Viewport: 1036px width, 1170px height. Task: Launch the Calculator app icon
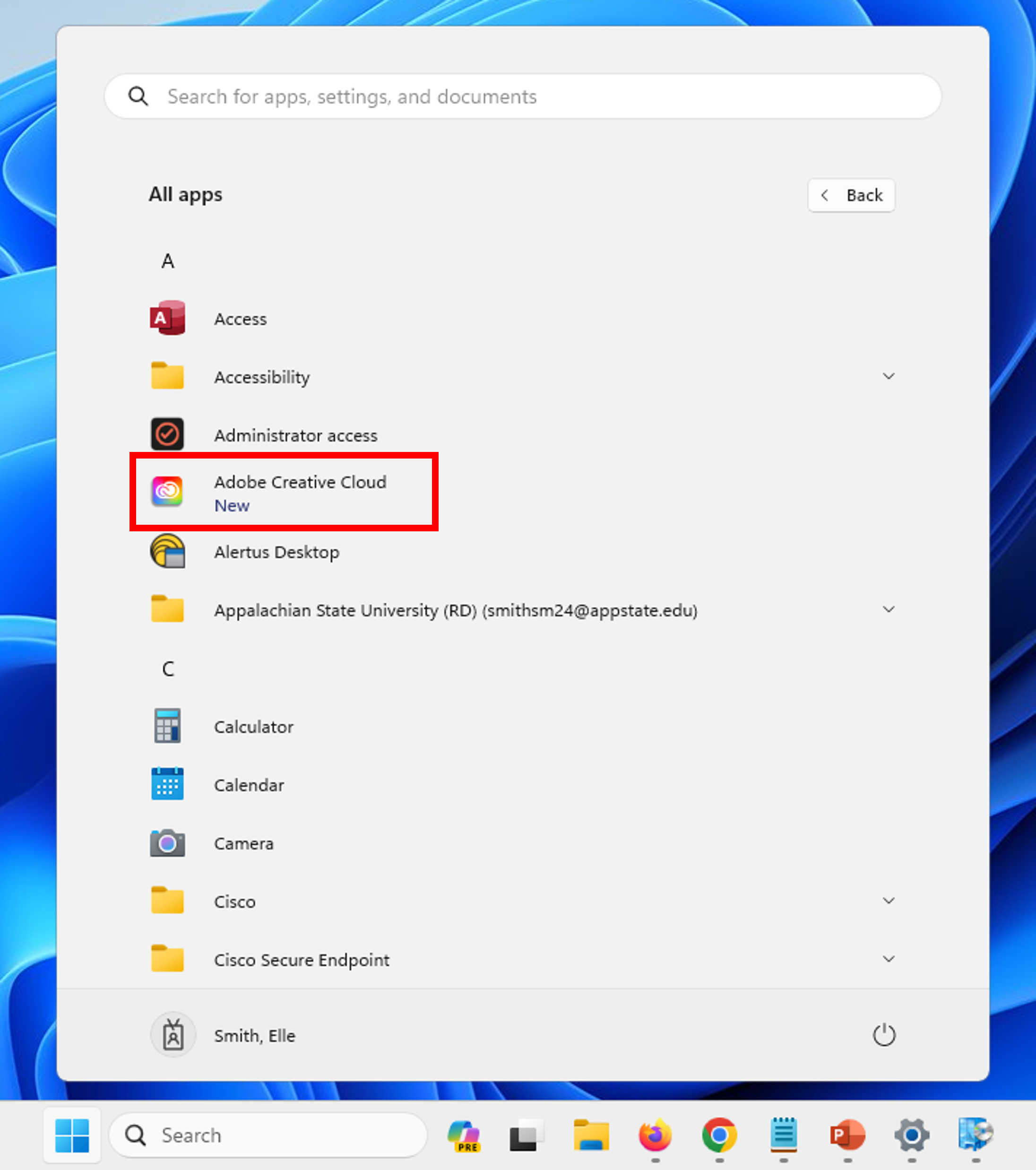(x=167, y=726)
